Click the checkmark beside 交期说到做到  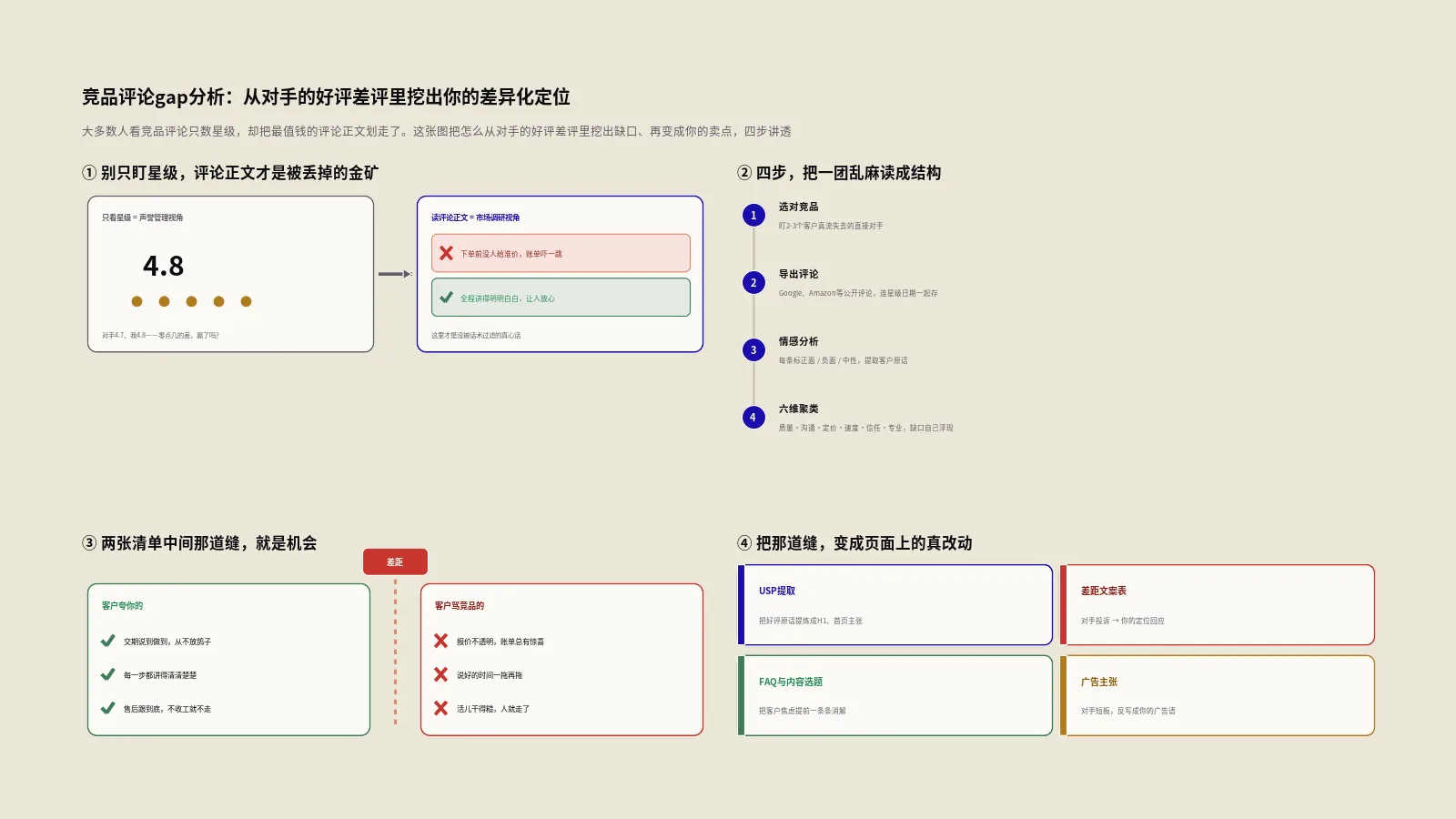(x=107, y=641)
